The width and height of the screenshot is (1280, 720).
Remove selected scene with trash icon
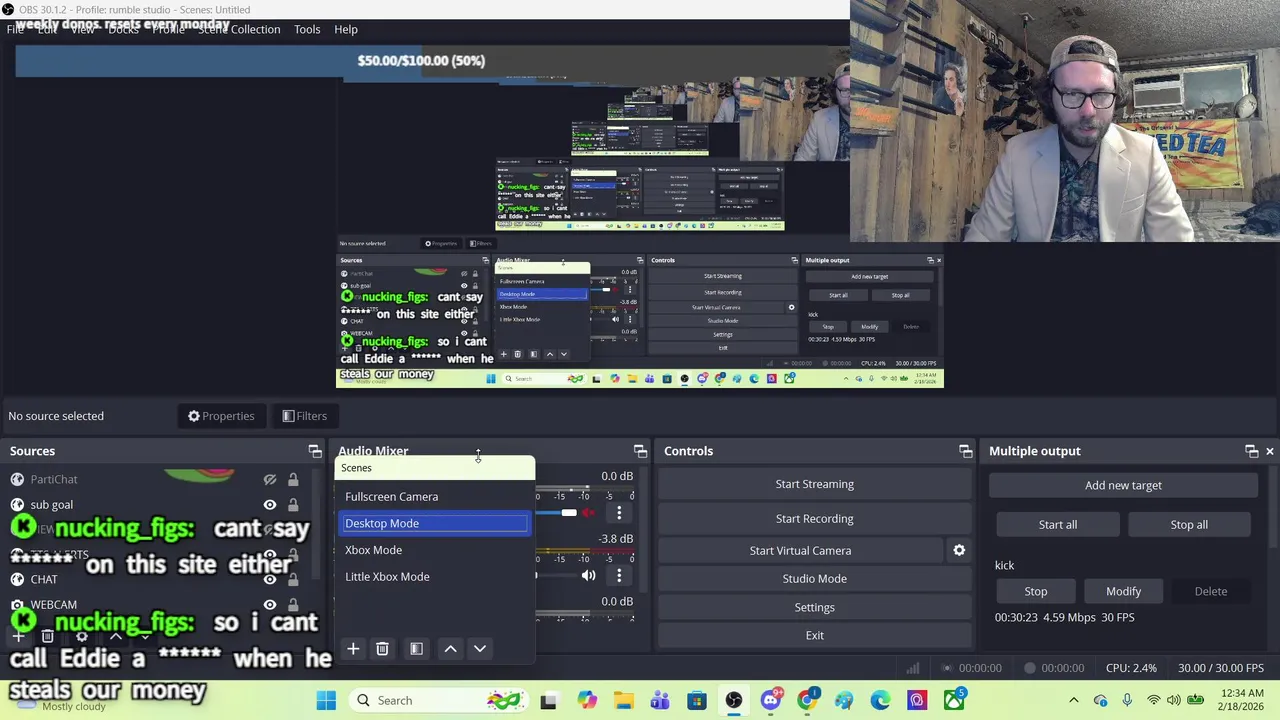(x=382, y=649)
